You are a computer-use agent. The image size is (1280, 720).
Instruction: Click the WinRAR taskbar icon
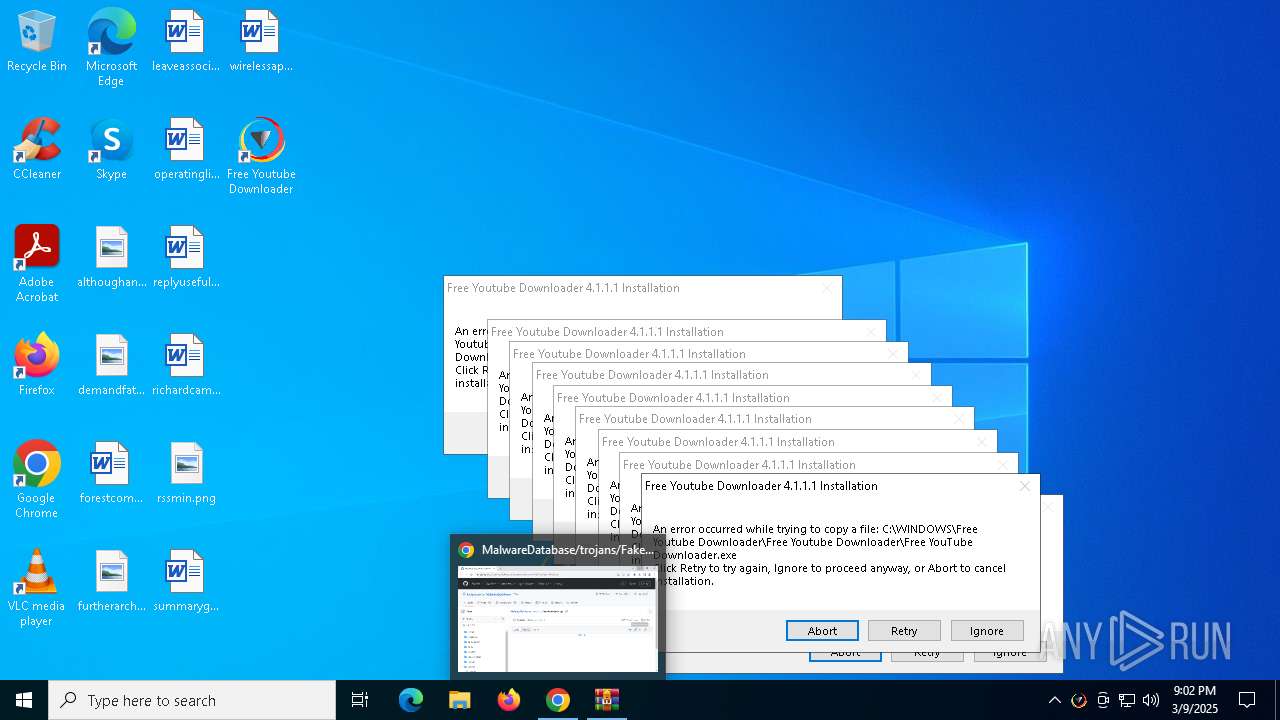[x=607, y=700]
